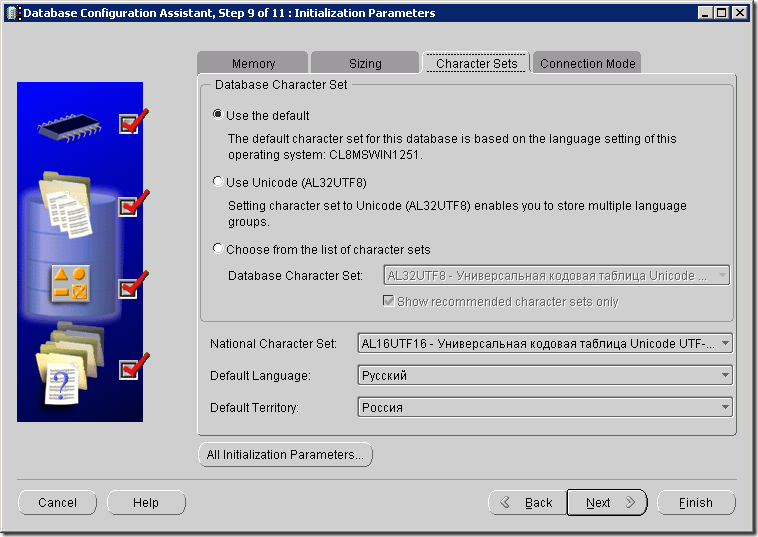The width and height of the screenshot is (758, 537).
Task: Close the Database Configuration Assistant window
Action: 740,13
